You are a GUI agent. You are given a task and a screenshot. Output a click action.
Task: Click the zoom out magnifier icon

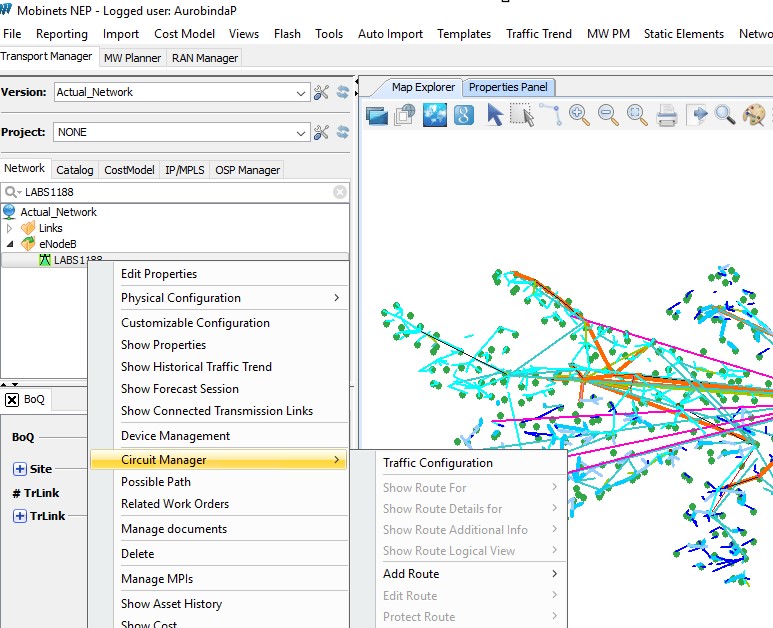pyautogui.click(x=608, y=115)
